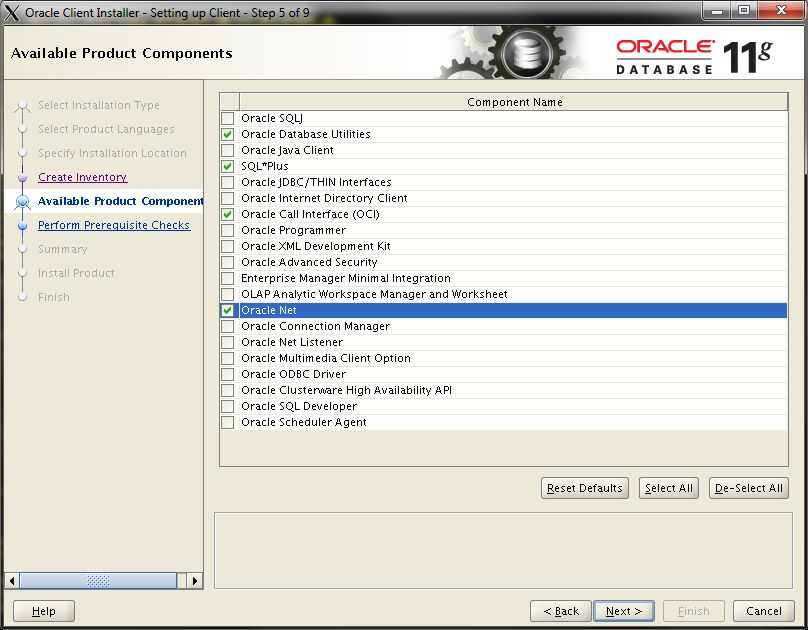The image size is (808, 630).
Task: Enable the Oracle Scheduler Agent checkbox
Action: (x=227, y=422)
